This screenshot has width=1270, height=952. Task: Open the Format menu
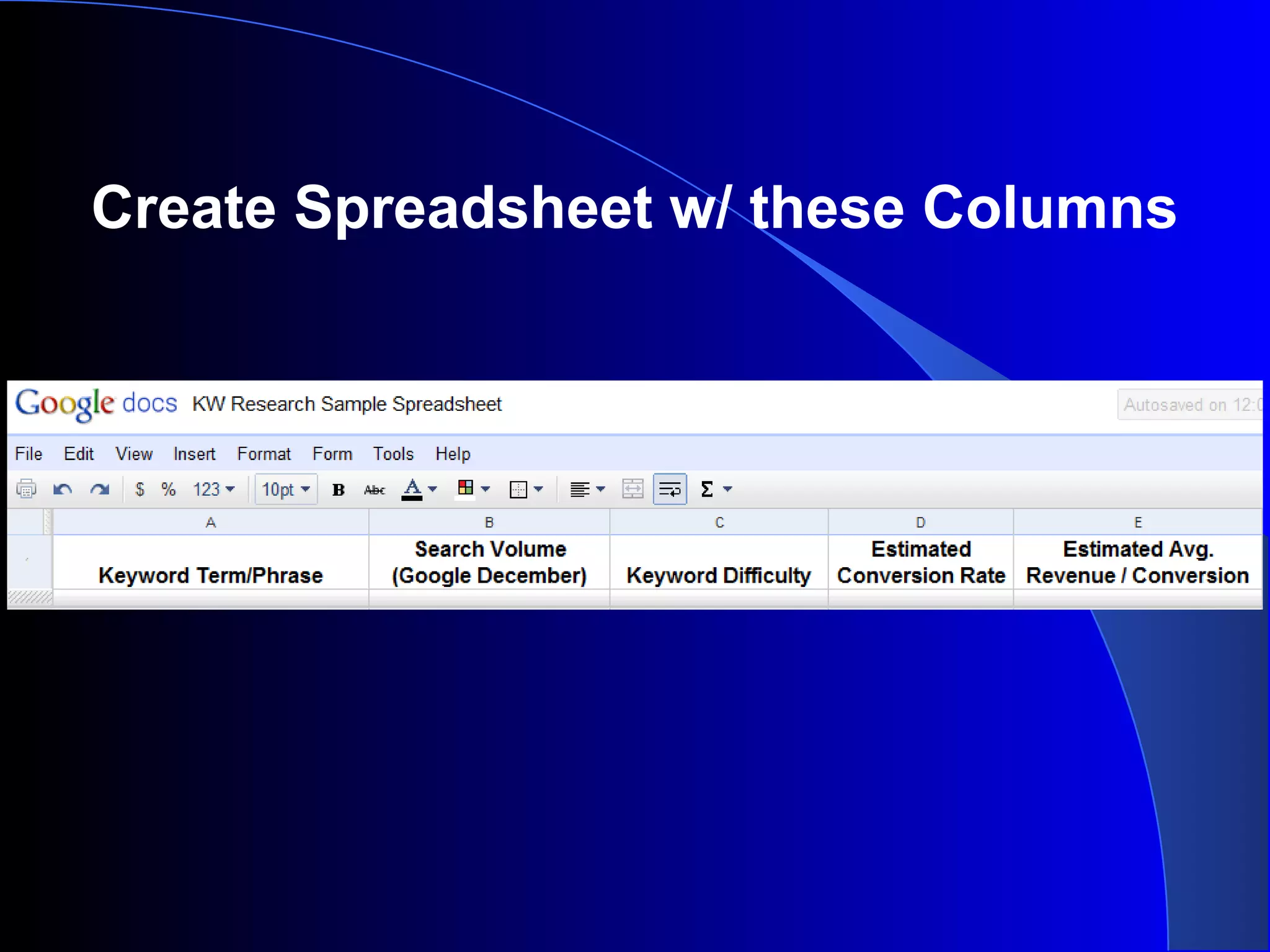264,454
